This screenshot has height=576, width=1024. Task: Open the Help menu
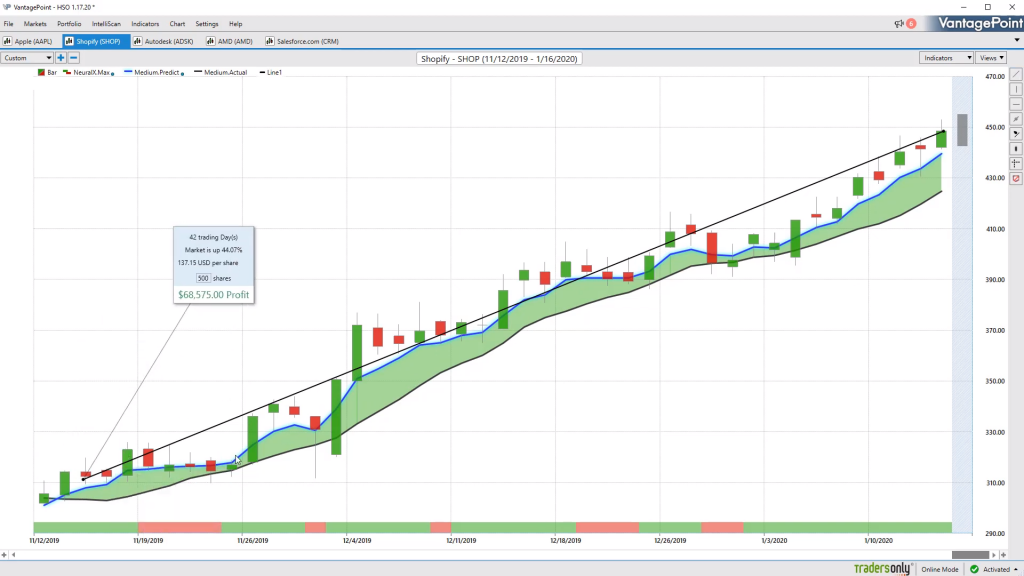(236, 24)
